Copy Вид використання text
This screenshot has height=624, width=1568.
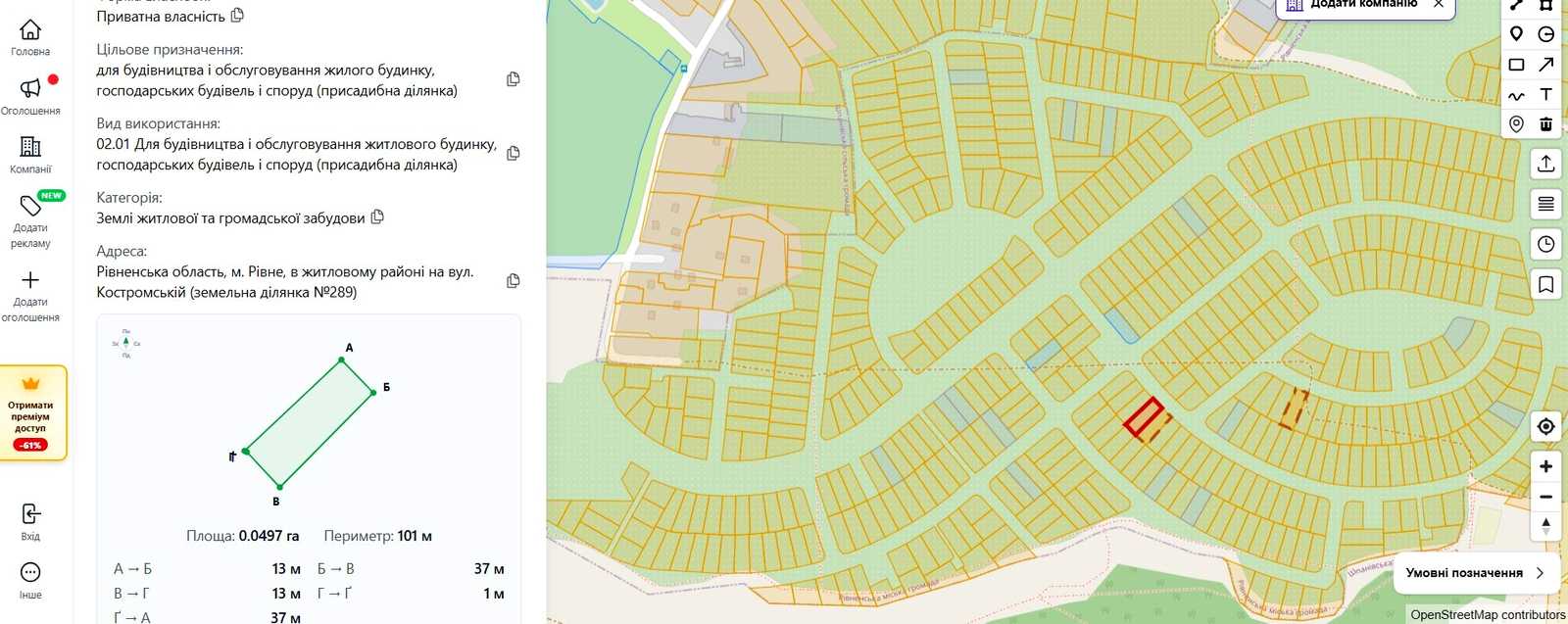tap(513, 153)
